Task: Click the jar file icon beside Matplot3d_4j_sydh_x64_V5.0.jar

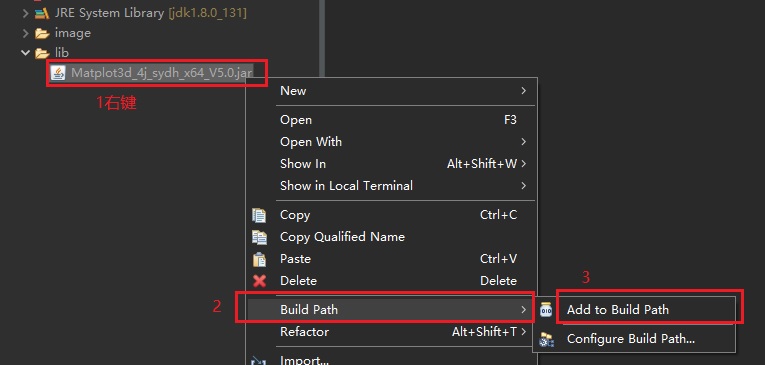Action: [x=58, y=73]
